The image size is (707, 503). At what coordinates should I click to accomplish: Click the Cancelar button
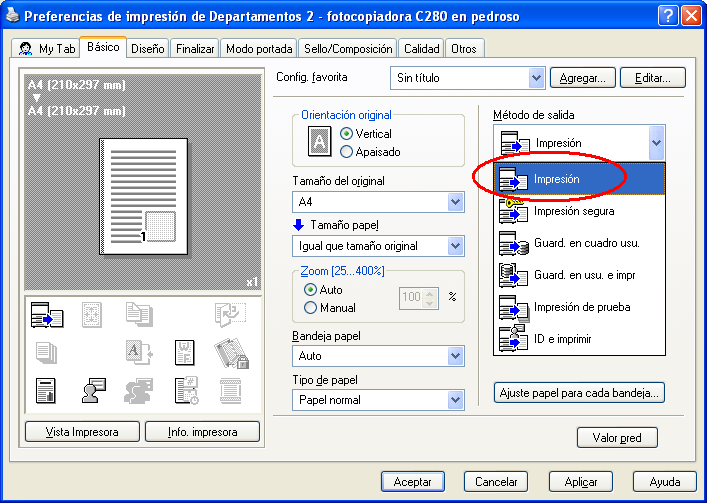pyautogui.click(x=496, y=482)
